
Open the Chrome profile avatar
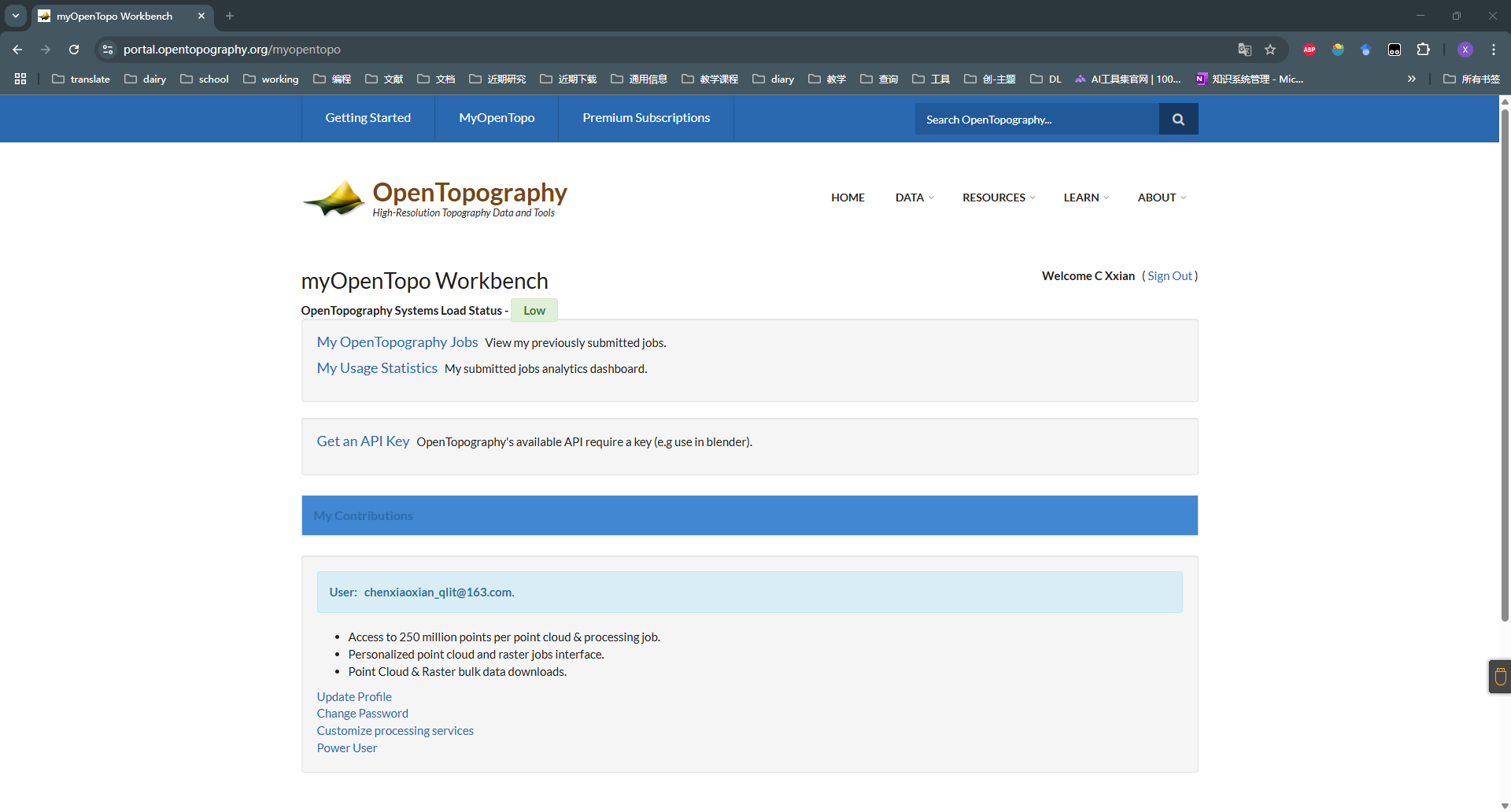[x=1465, y=50]
